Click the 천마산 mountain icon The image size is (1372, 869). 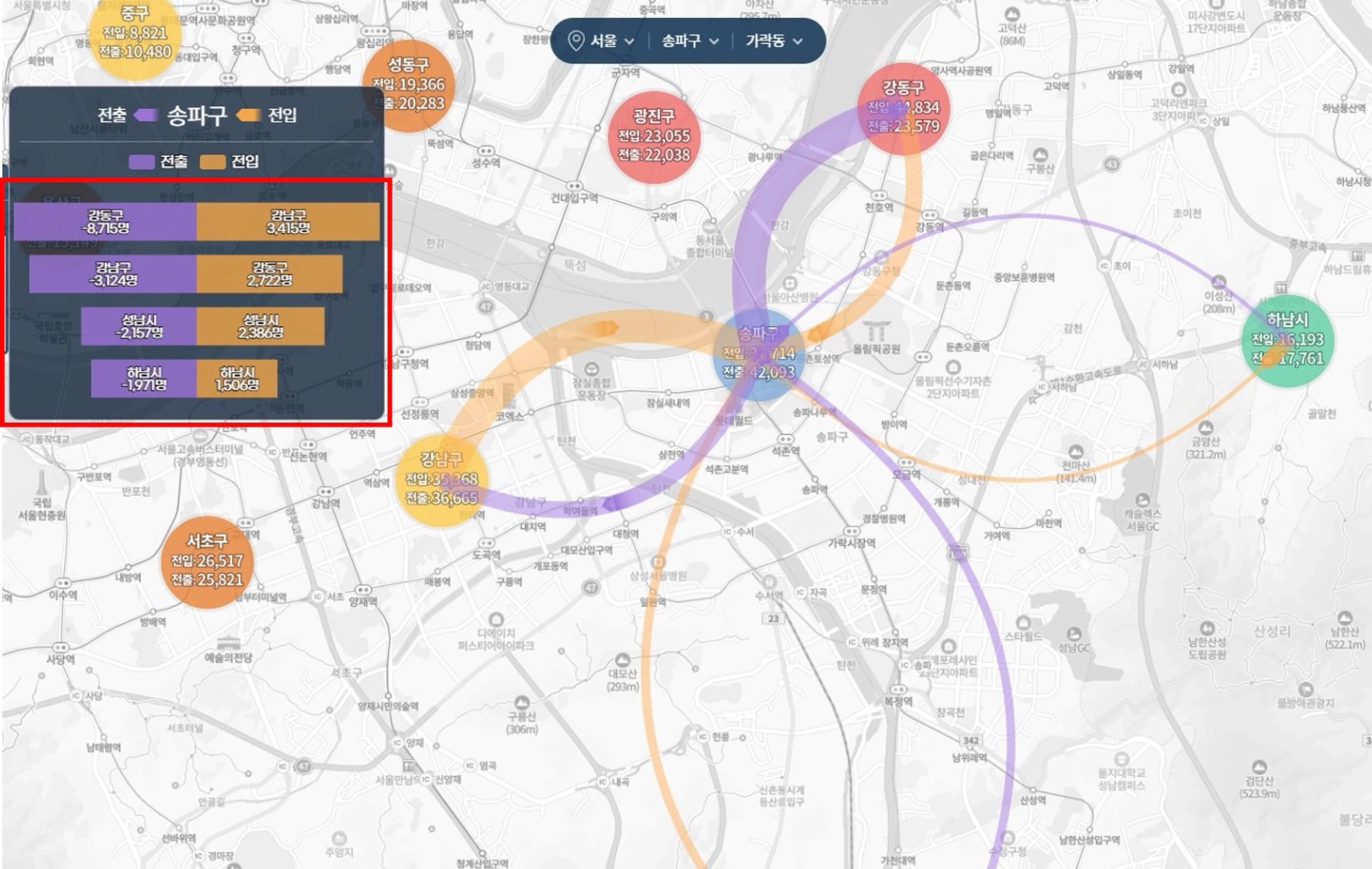point(1076,451)
